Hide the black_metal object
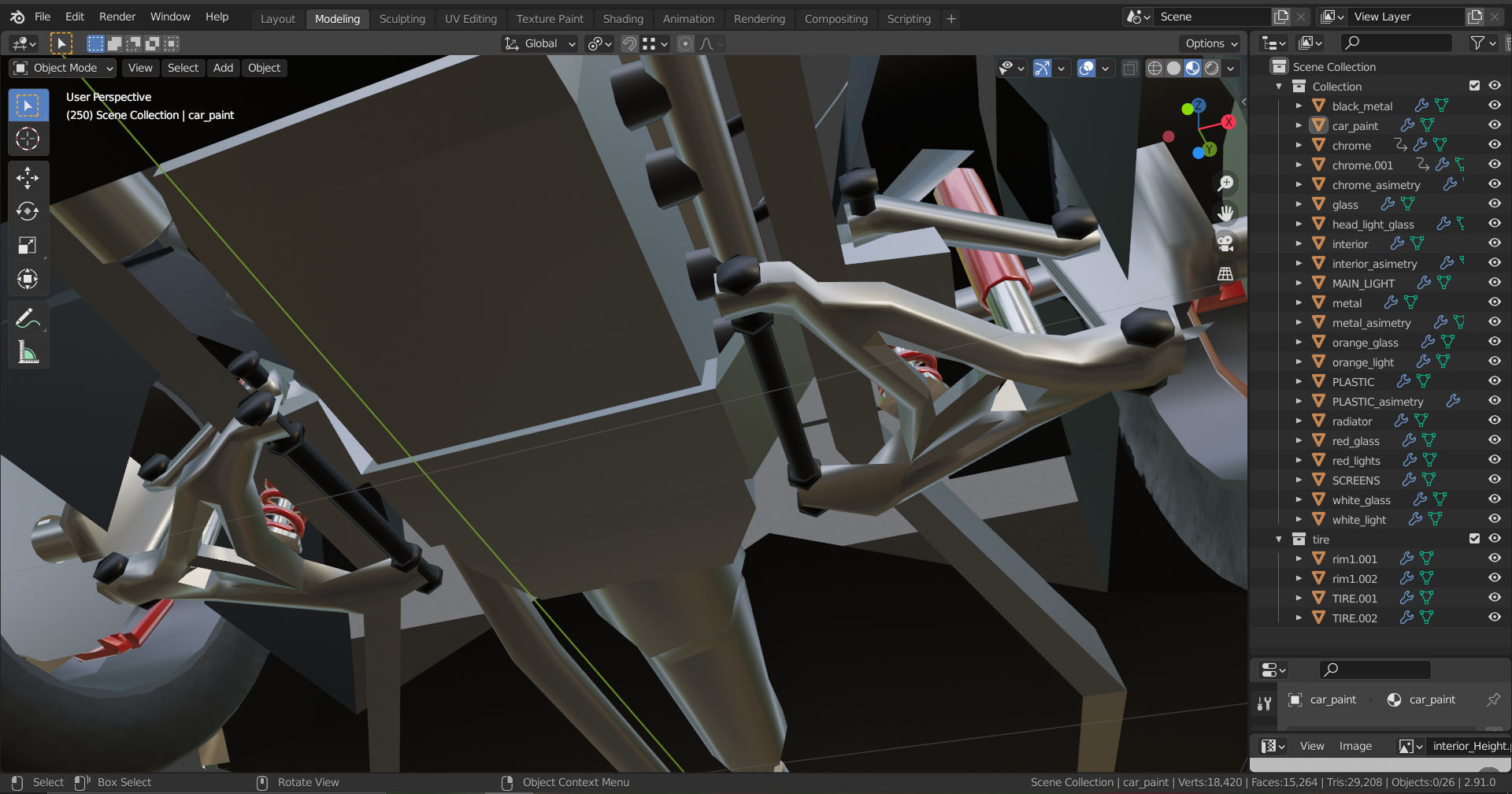Image resolution: width=1512 pixels, height=794 pixels. click(1494, 106)
